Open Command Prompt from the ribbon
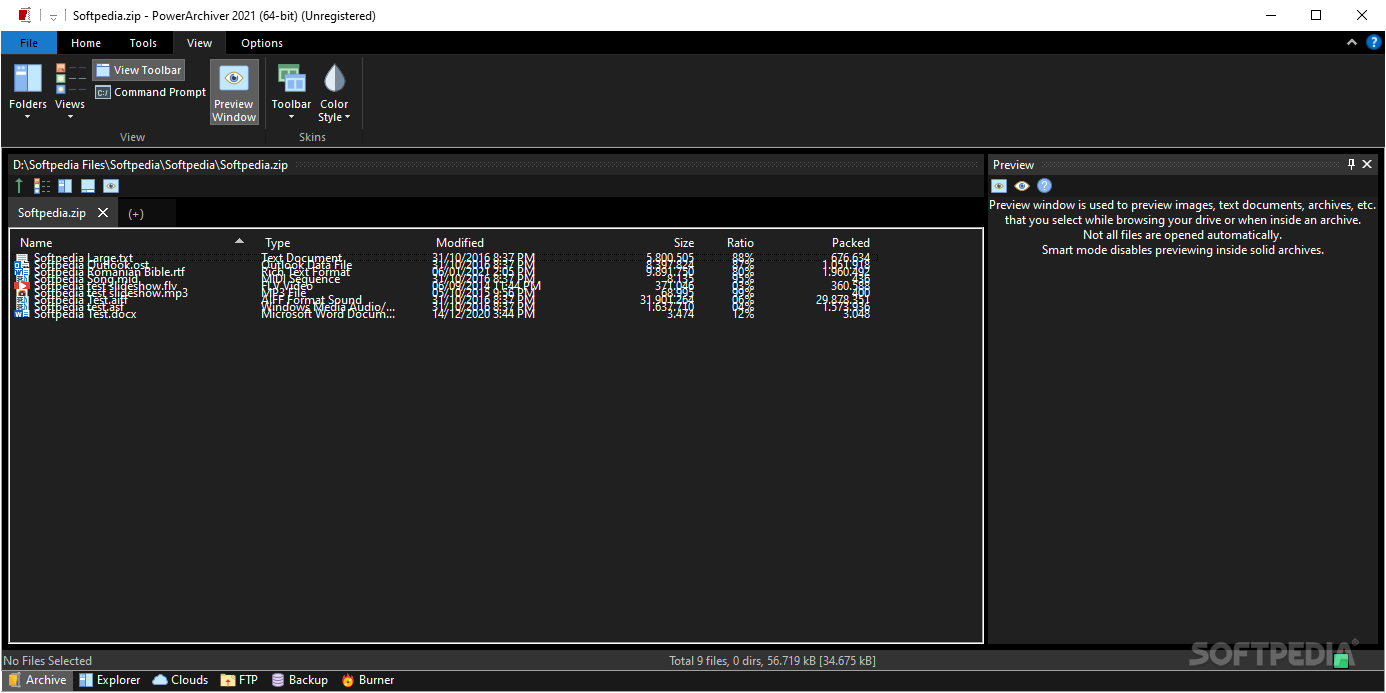Screen dimensions: 1386x693 tap(151, 92)
